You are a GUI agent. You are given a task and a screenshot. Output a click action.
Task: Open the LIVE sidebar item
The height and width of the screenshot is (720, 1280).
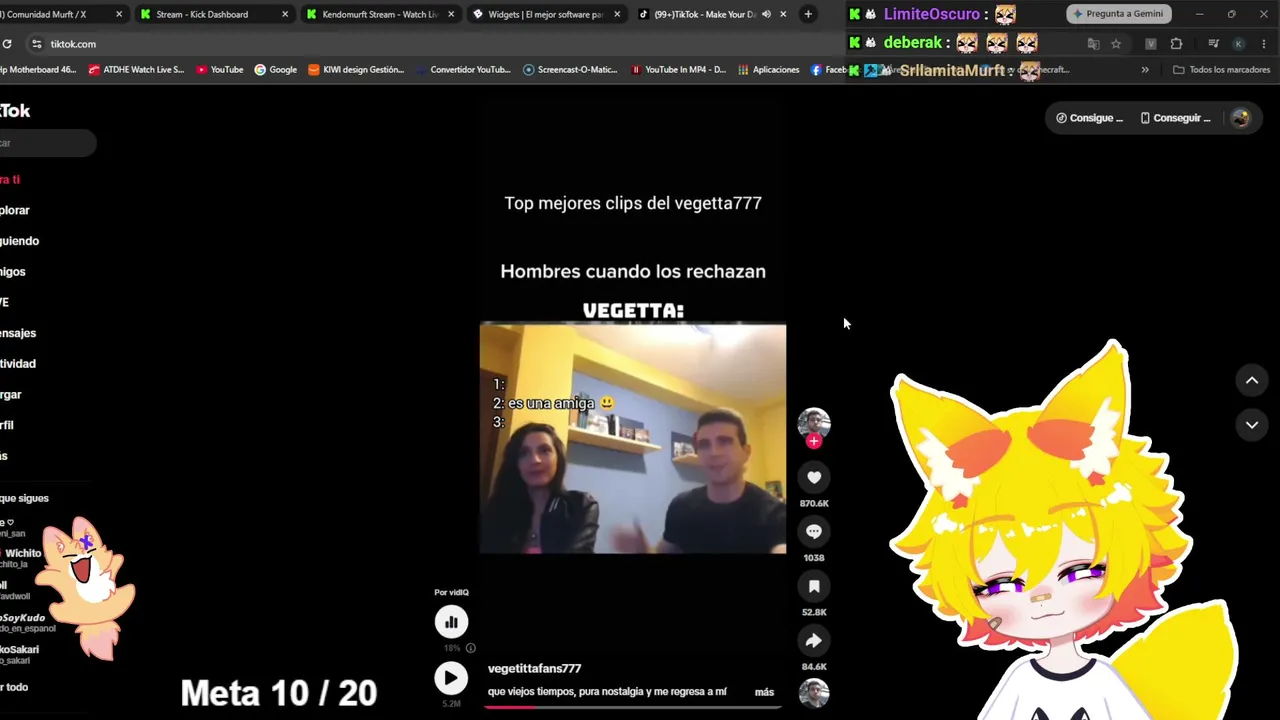click(x=5, y=303)
